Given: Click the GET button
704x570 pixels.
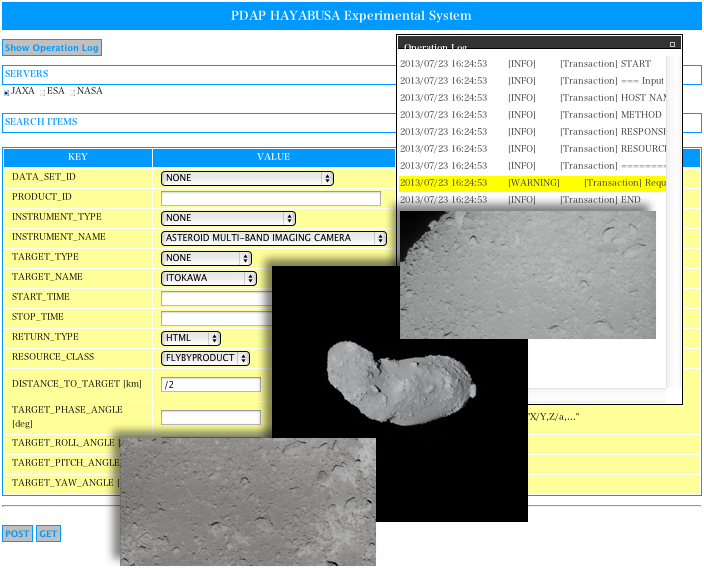Looking at the screenshot, I should (x=48, y=534).
